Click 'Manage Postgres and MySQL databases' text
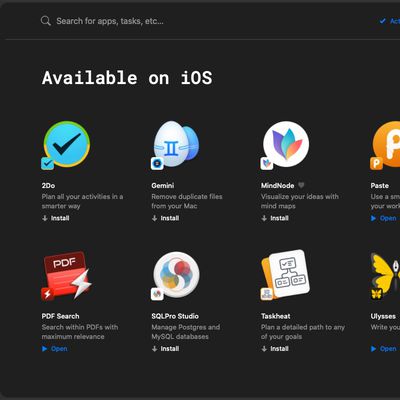 coord(186,332)
